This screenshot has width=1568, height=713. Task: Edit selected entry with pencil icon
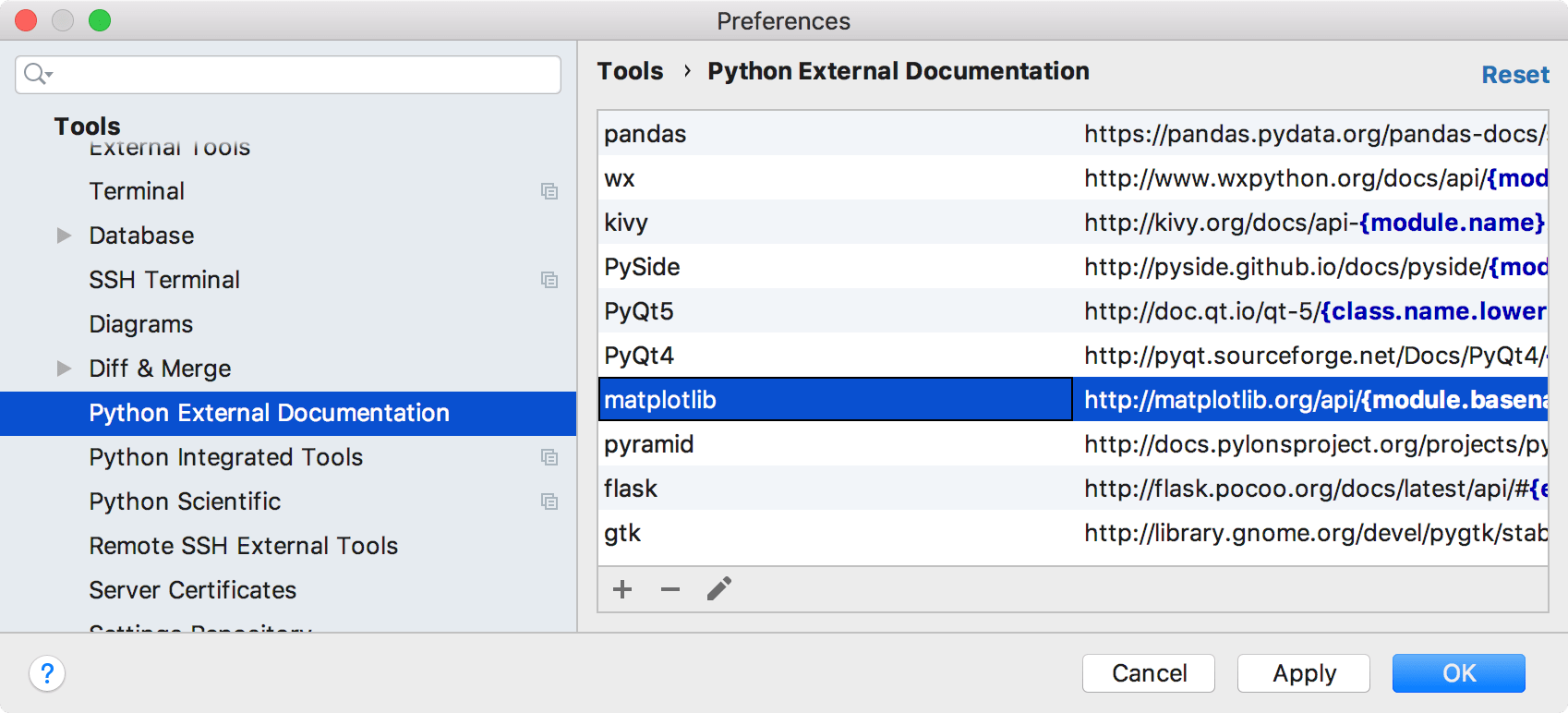click(719, 589)
